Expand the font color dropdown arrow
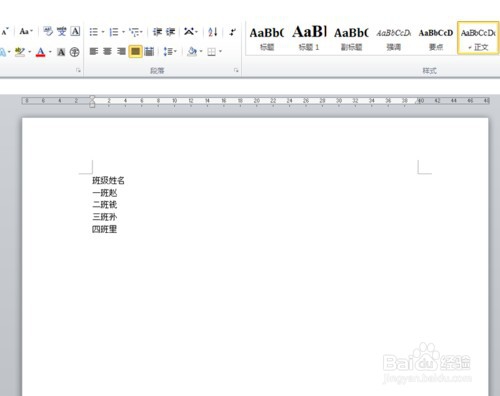This screenshot has width=500, height=396. (x=50, y=52)
